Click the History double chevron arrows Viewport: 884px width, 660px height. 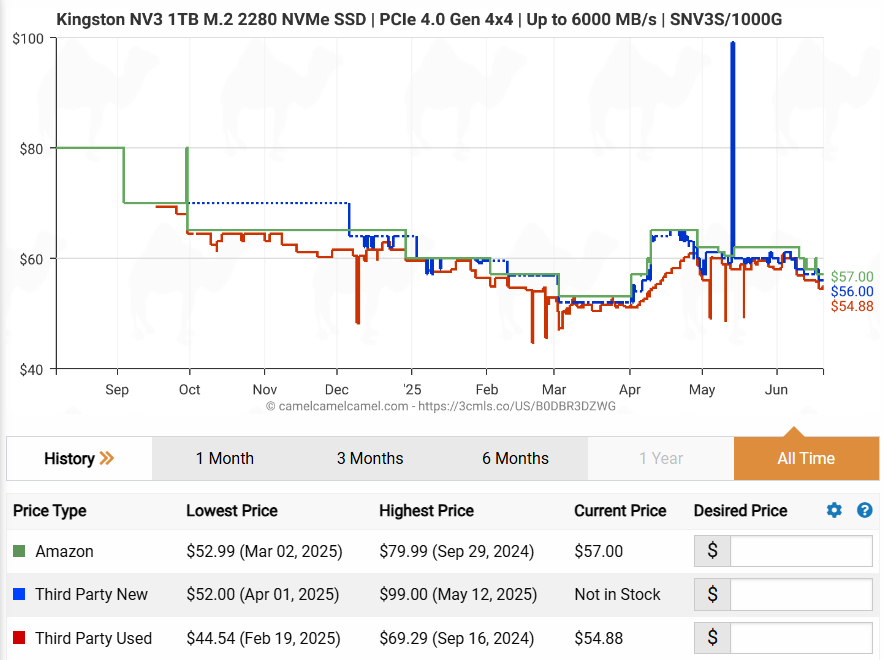(x=107, y=459)
